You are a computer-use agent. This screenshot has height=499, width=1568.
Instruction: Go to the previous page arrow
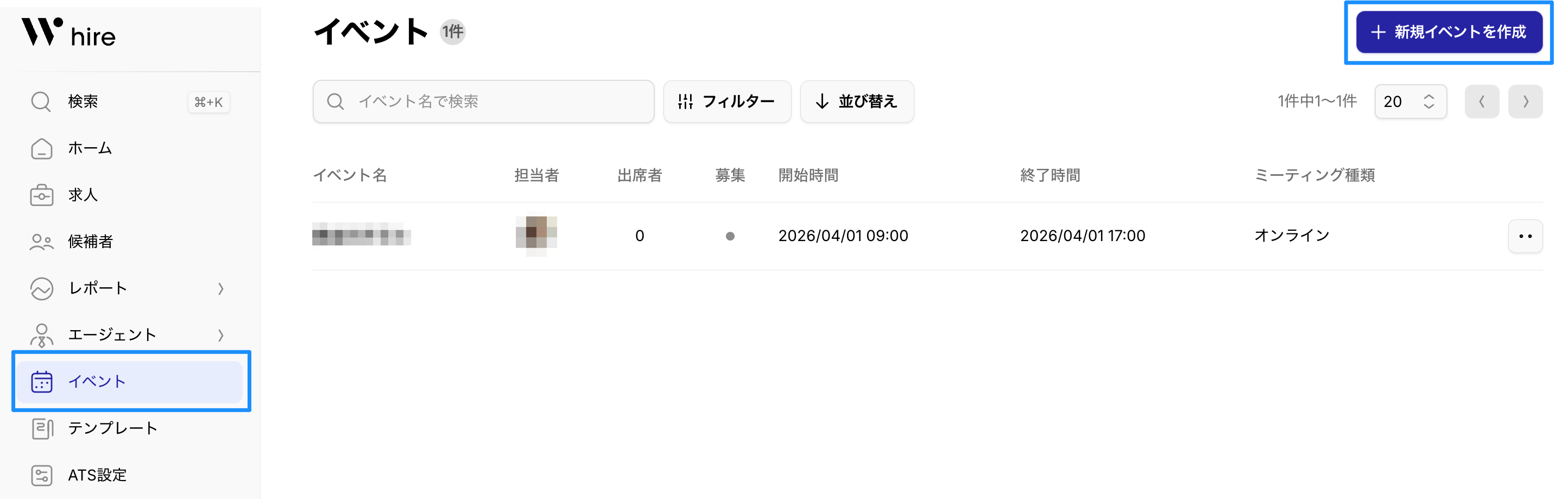(1481, 102)
